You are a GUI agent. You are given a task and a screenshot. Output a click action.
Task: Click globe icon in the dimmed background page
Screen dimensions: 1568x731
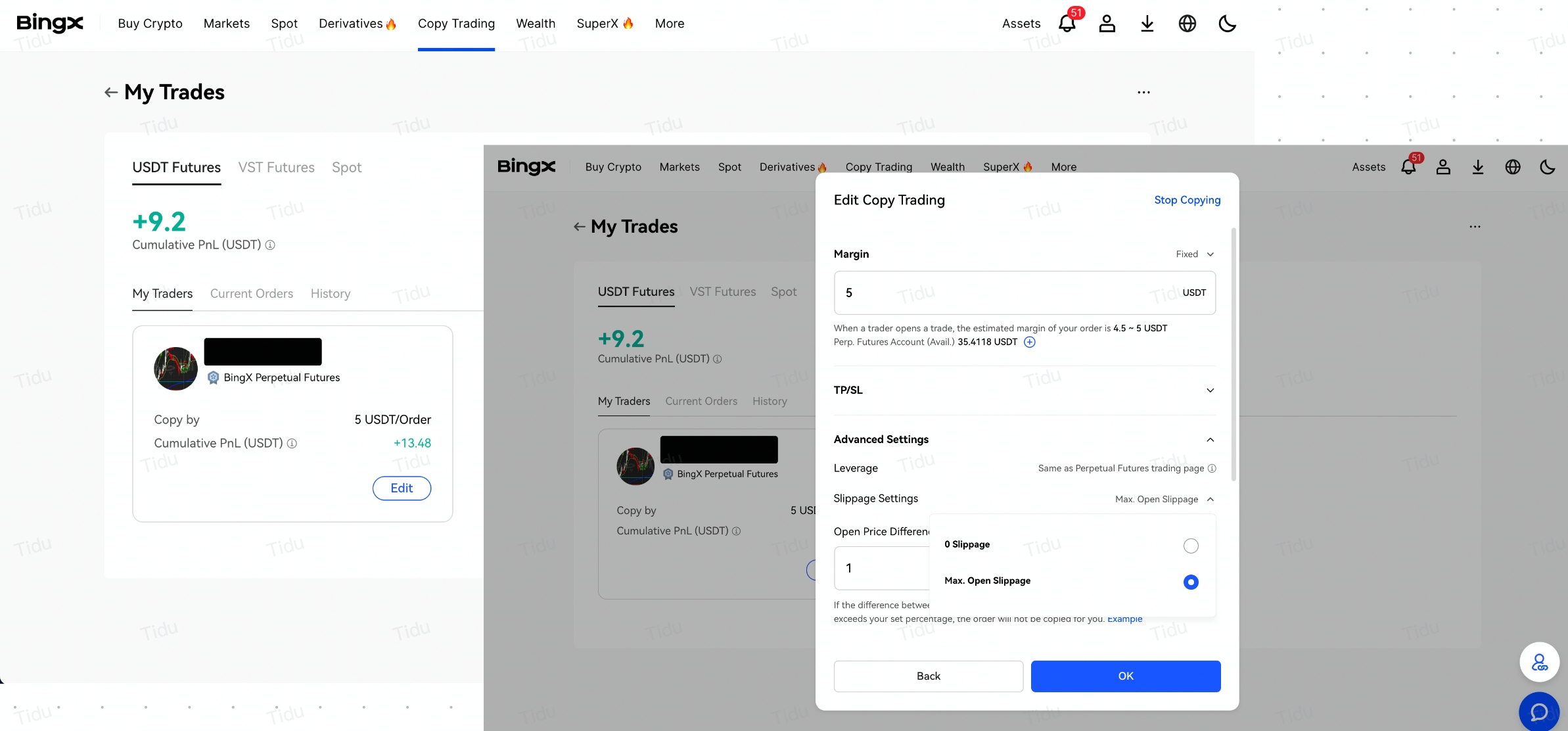1513,167
